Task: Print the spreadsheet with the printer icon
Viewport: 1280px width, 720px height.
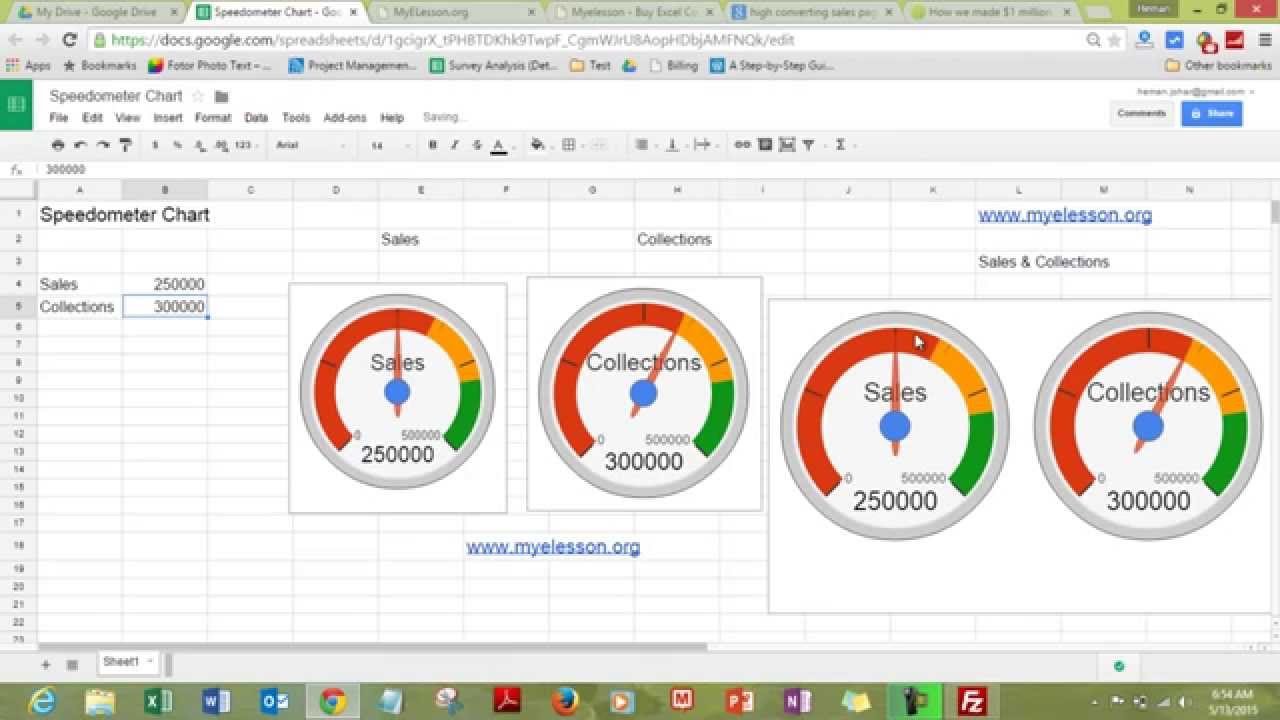Action: point(58,145)
